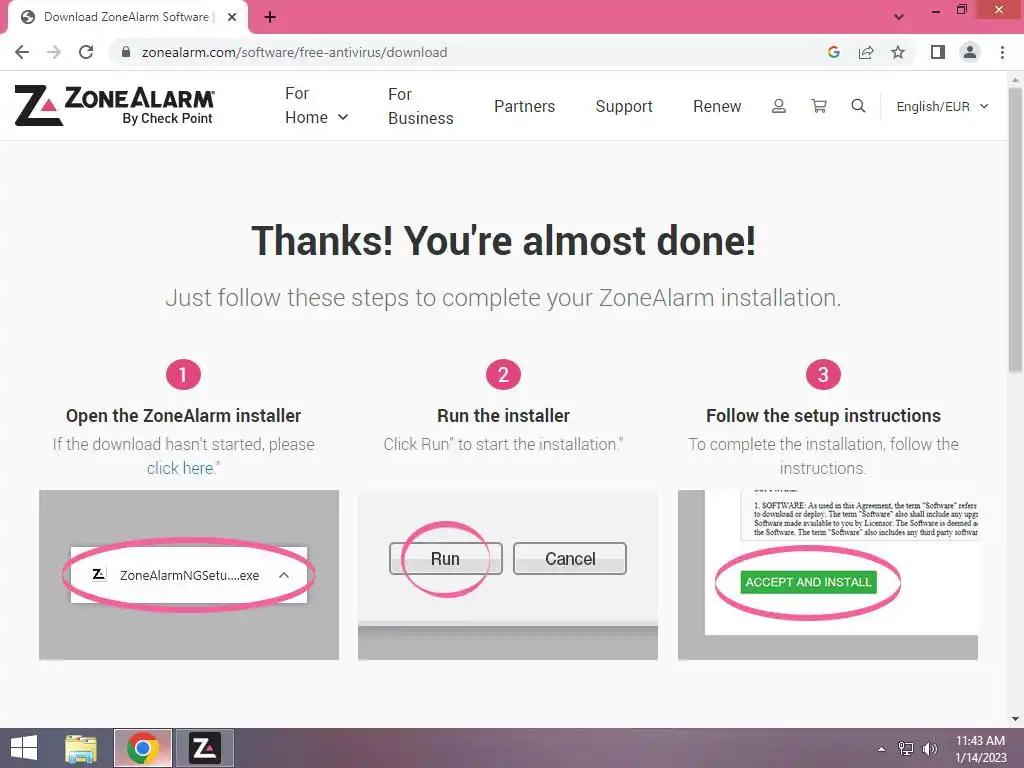This screenshot has height=768, width=1024.
Task: Click the 'Follow the setup instructions' heading
Action: [x=823, y=415]
